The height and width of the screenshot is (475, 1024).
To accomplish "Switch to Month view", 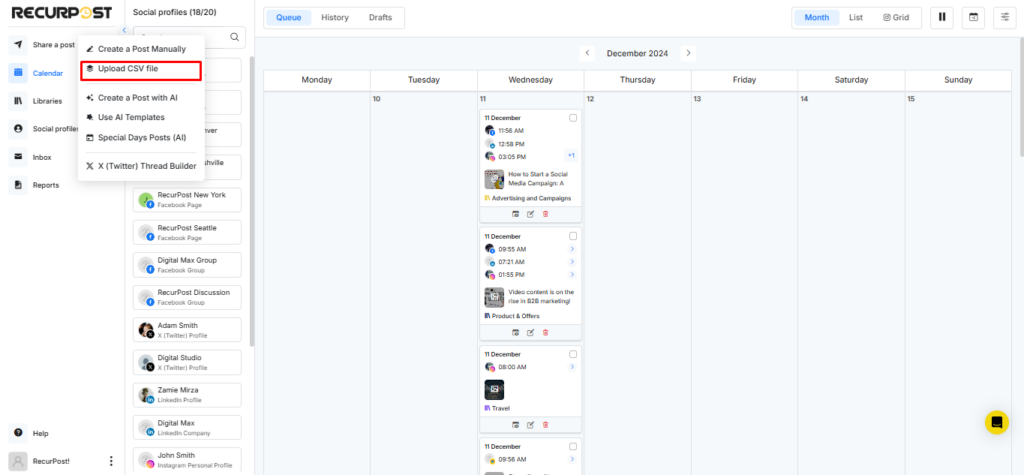I will pyautogui.click(x=816, y=18).
